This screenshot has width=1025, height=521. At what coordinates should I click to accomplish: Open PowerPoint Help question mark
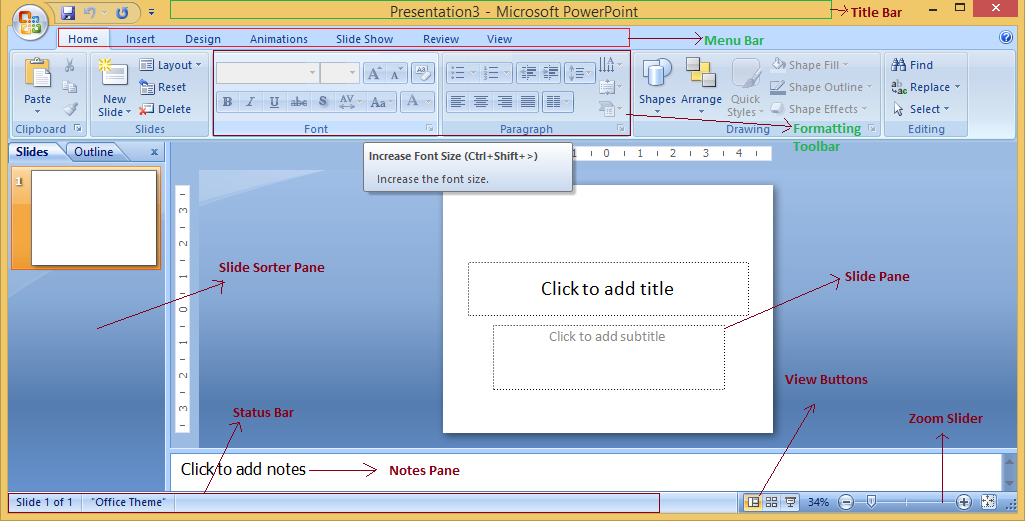(1006, 37)
